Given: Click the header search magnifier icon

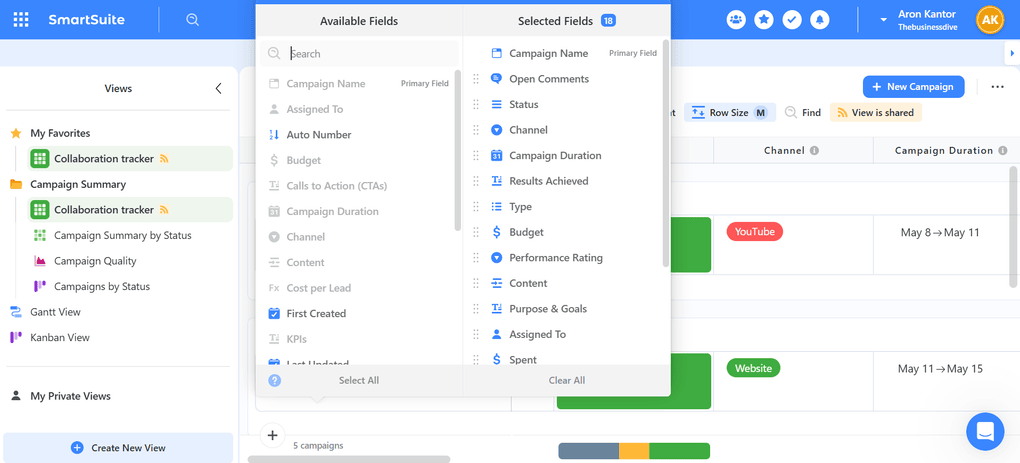Looking at the screenshot, I should tap(193, 20).
